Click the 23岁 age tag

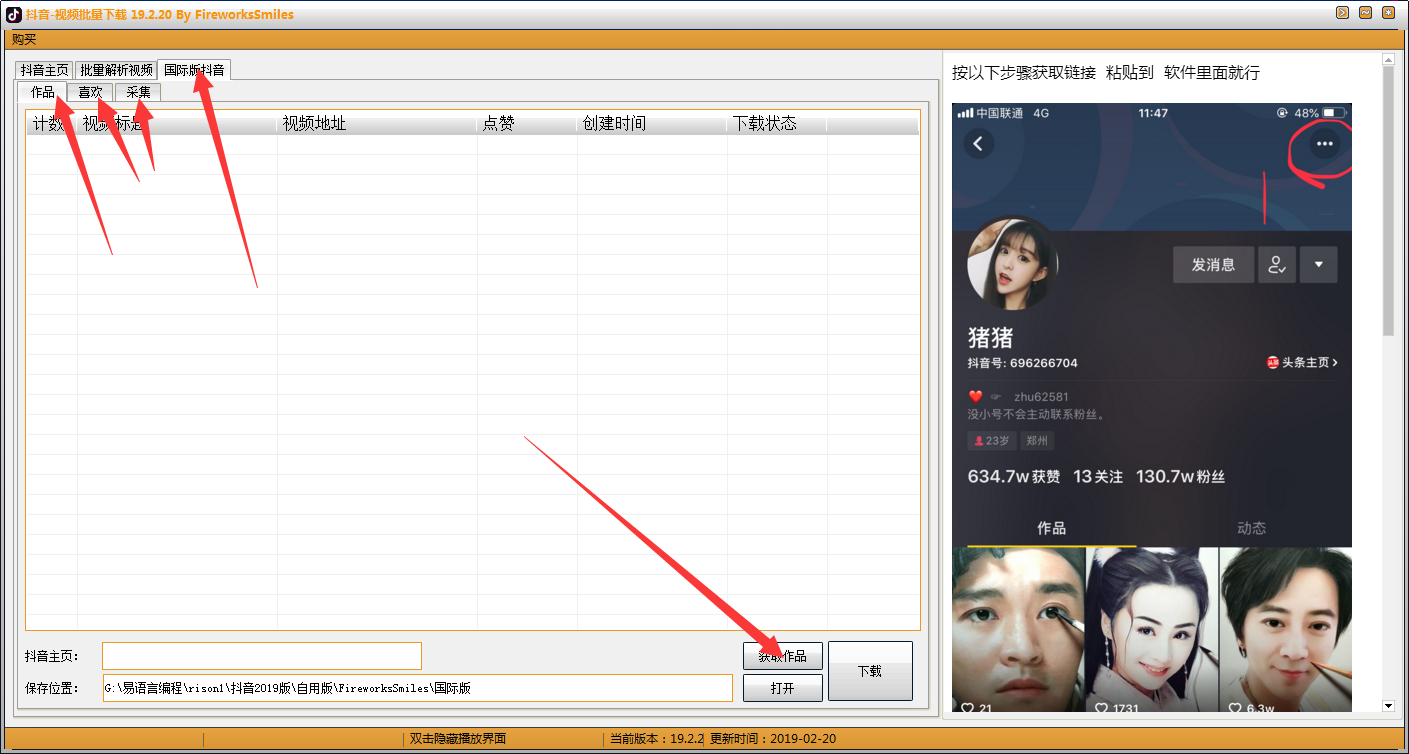(x=990, y=440)
